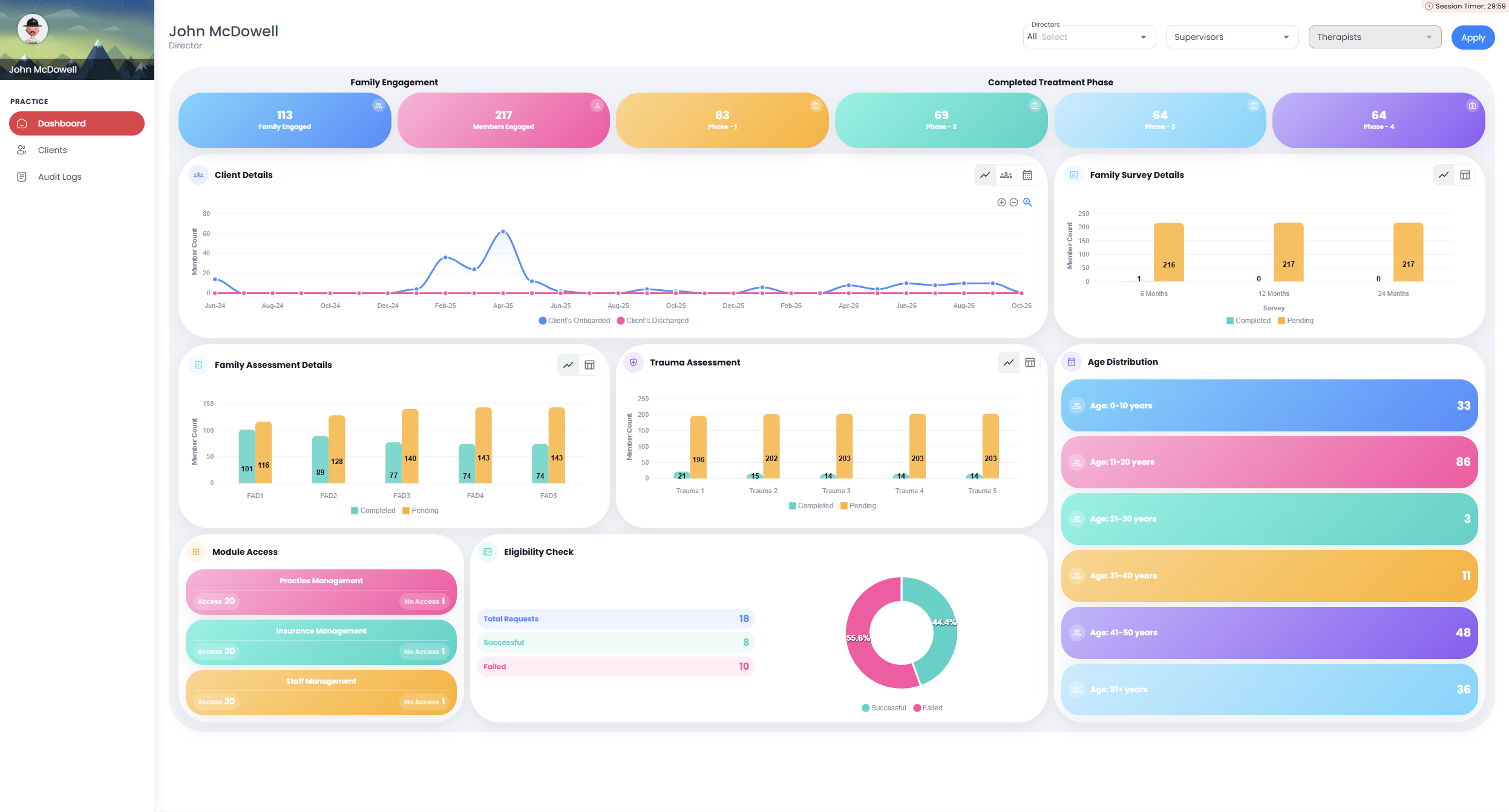Toggle Client's Discharged legend series
1509x812 pixels.
pos(653,321)
